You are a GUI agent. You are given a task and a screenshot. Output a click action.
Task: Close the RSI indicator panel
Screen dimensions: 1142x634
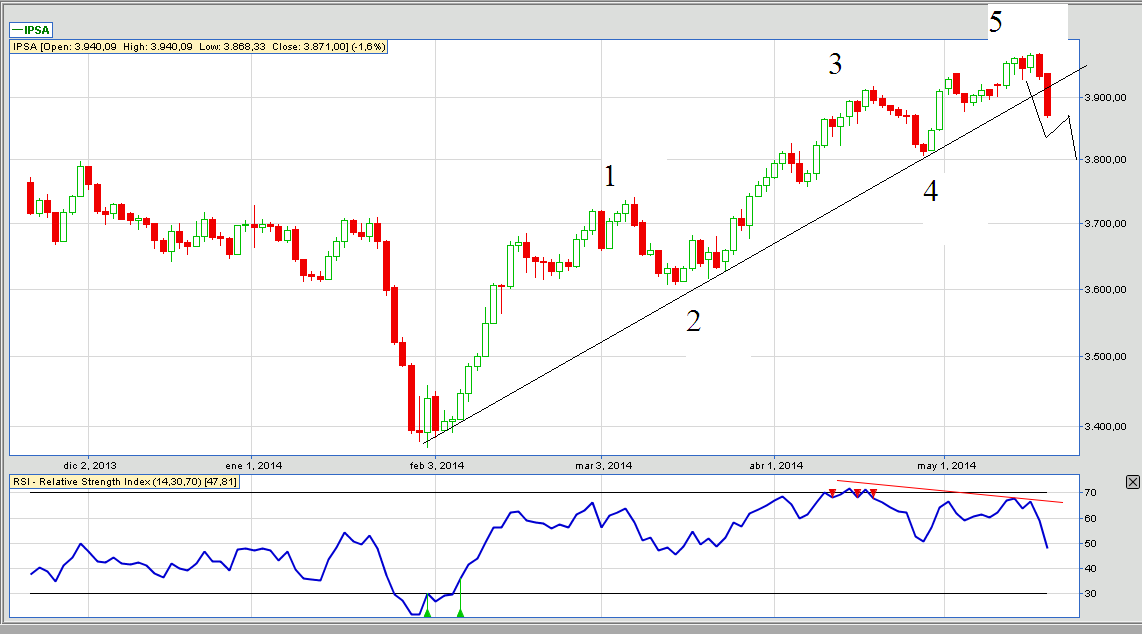pos(1133,482)
